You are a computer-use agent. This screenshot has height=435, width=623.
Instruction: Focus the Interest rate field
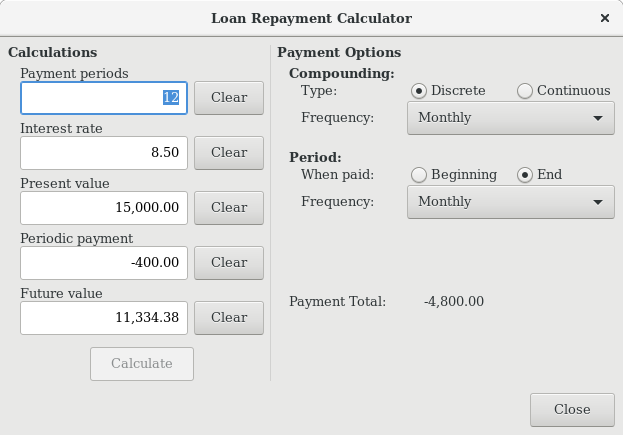103,153
